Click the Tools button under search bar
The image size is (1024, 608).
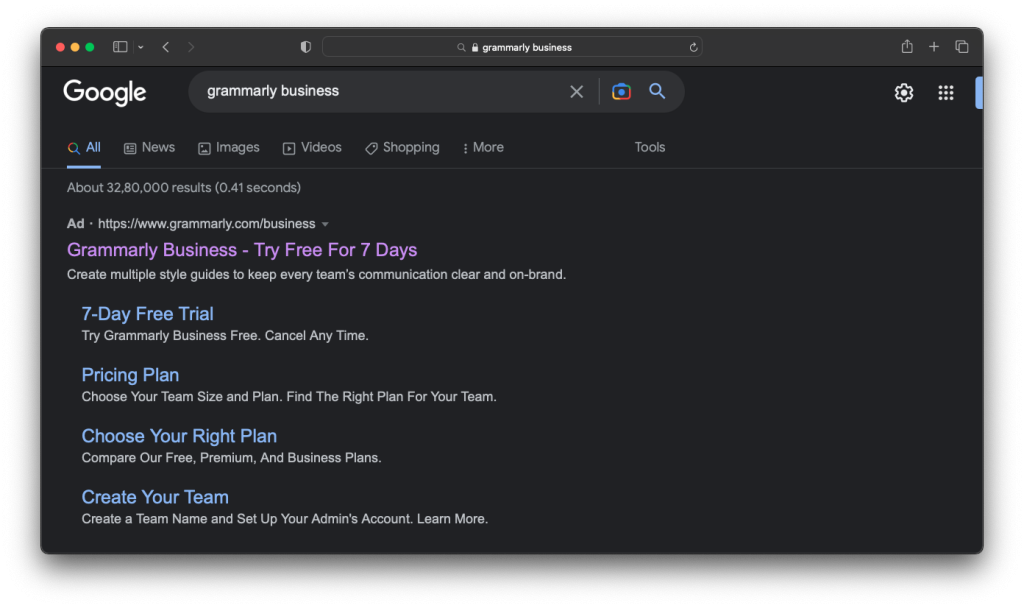tap(649, 147)
